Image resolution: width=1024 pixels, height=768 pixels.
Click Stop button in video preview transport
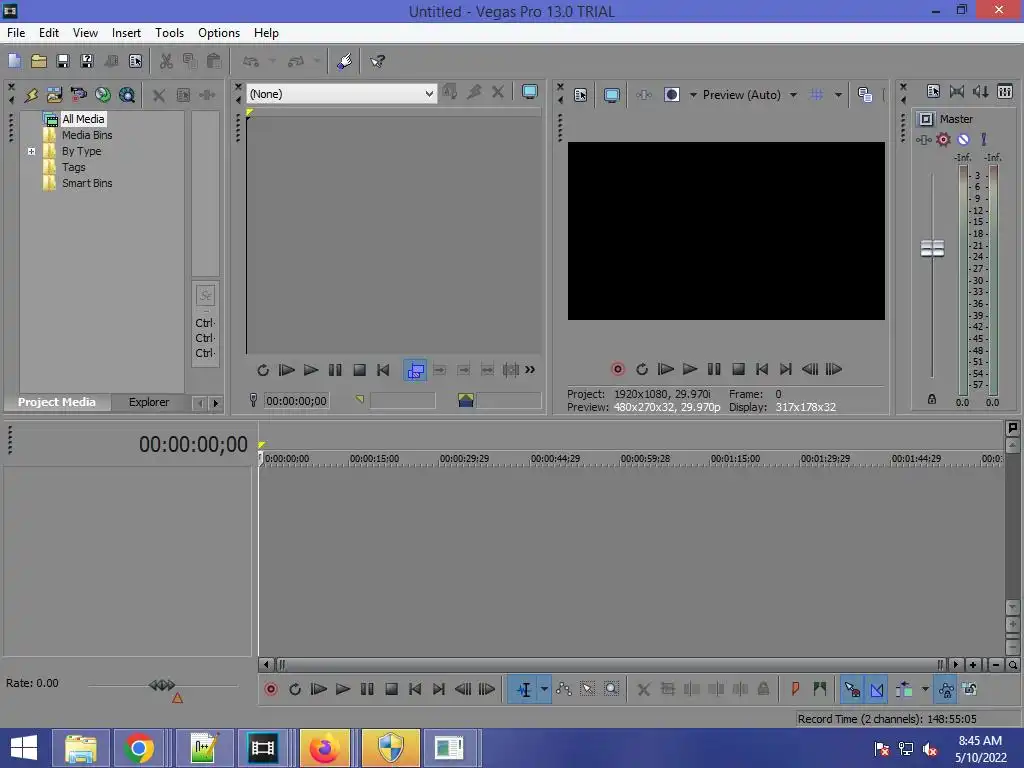coord(738,369)
